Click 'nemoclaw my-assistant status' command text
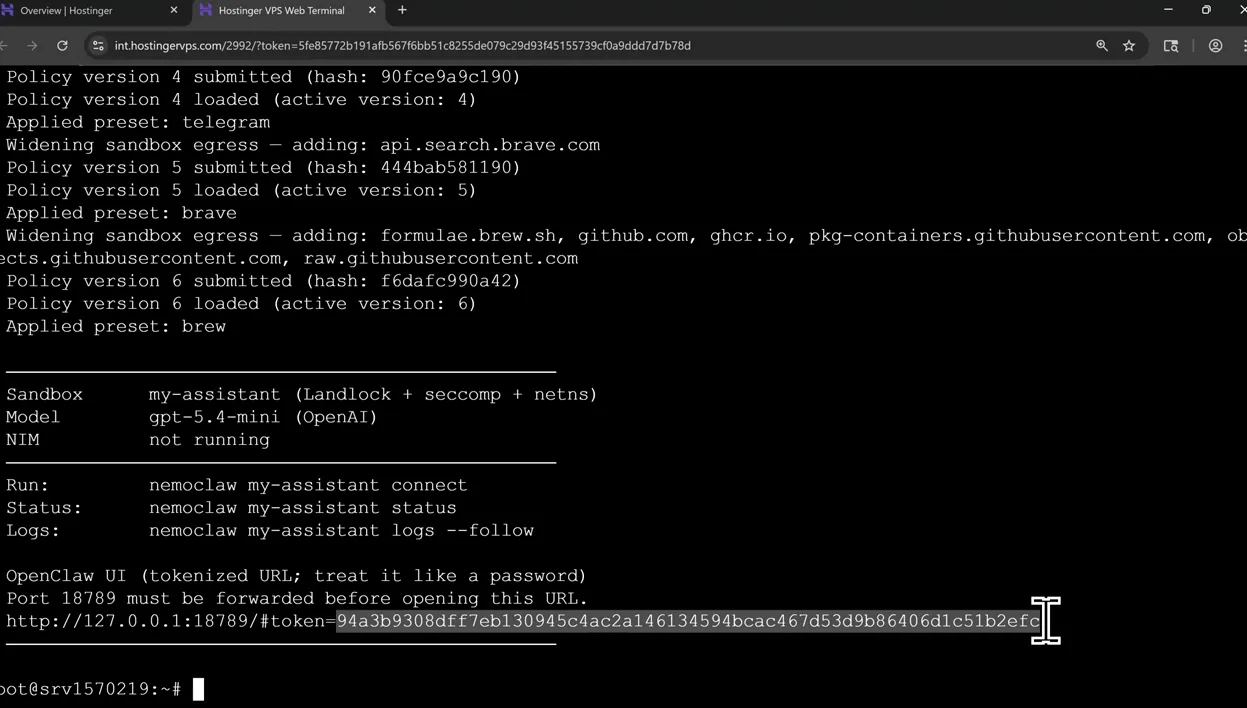1247x708 pixels. pos(303,508)
